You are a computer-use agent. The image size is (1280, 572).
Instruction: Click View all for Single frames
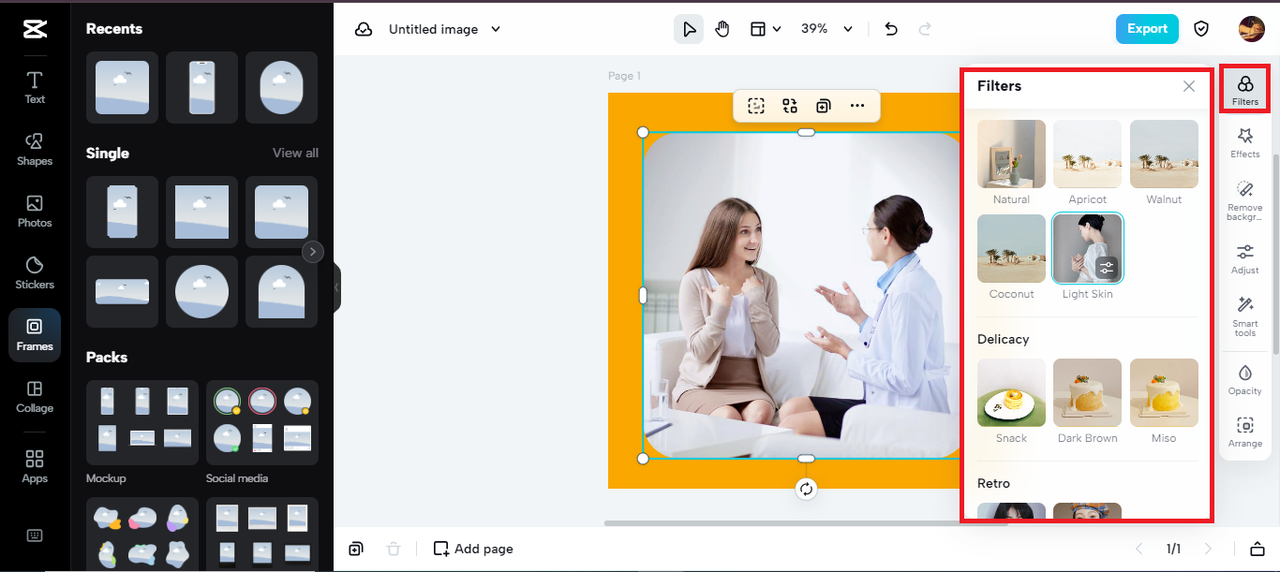click(x=295, y=153)
